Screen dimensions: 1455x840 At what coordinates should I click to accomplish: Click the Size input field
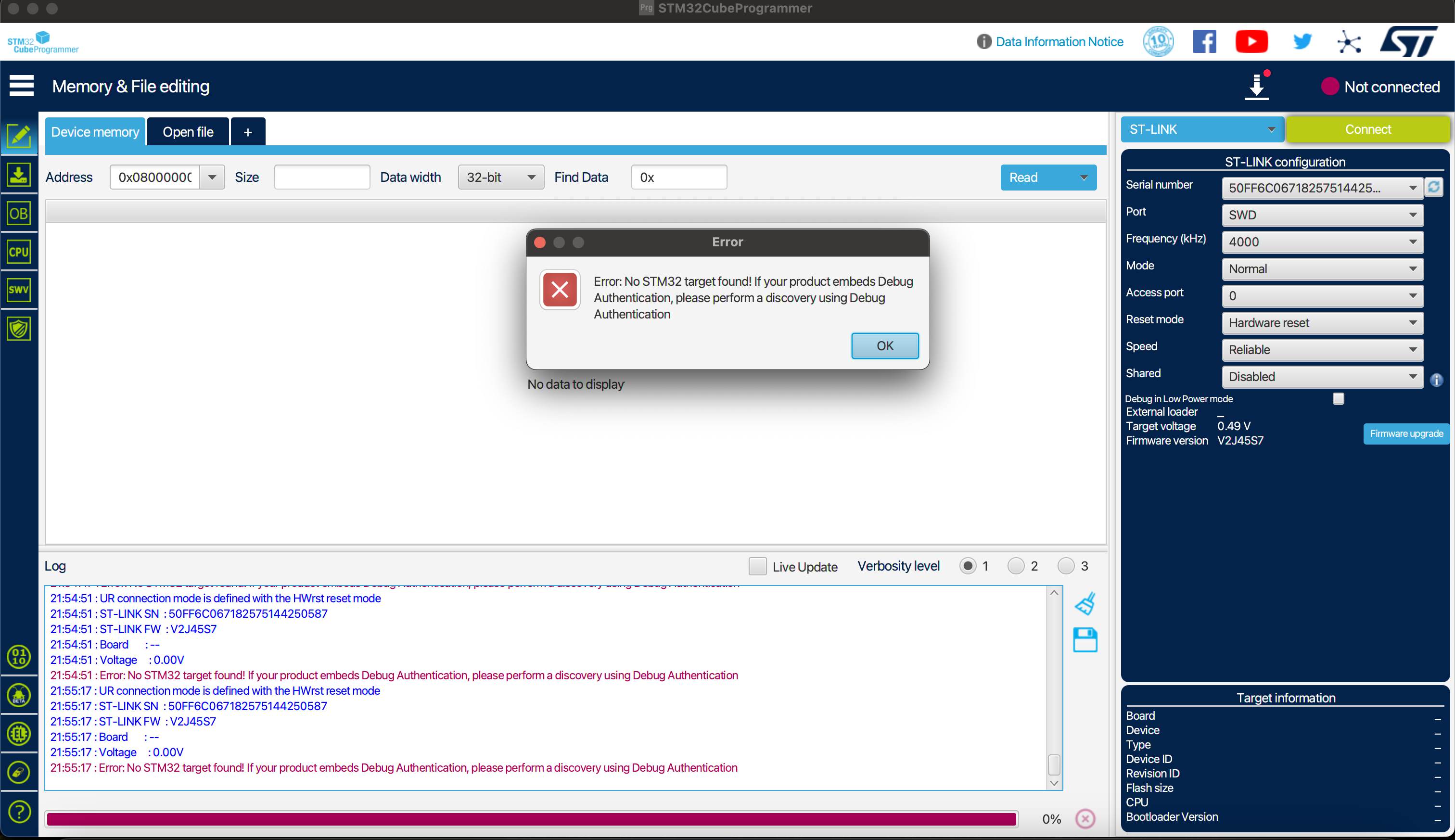click(322, 177)
